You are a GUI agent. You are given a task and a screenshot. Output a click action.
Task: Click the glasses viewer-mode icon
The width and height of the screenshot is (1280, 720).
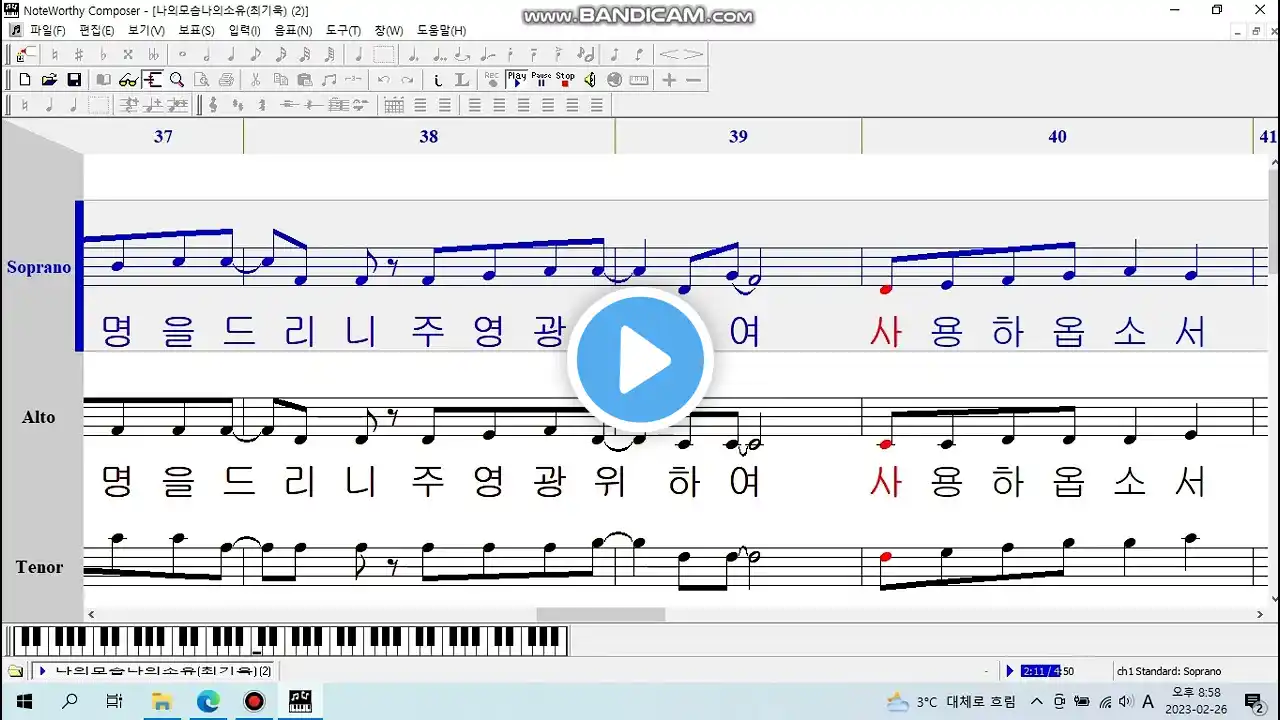129,80
